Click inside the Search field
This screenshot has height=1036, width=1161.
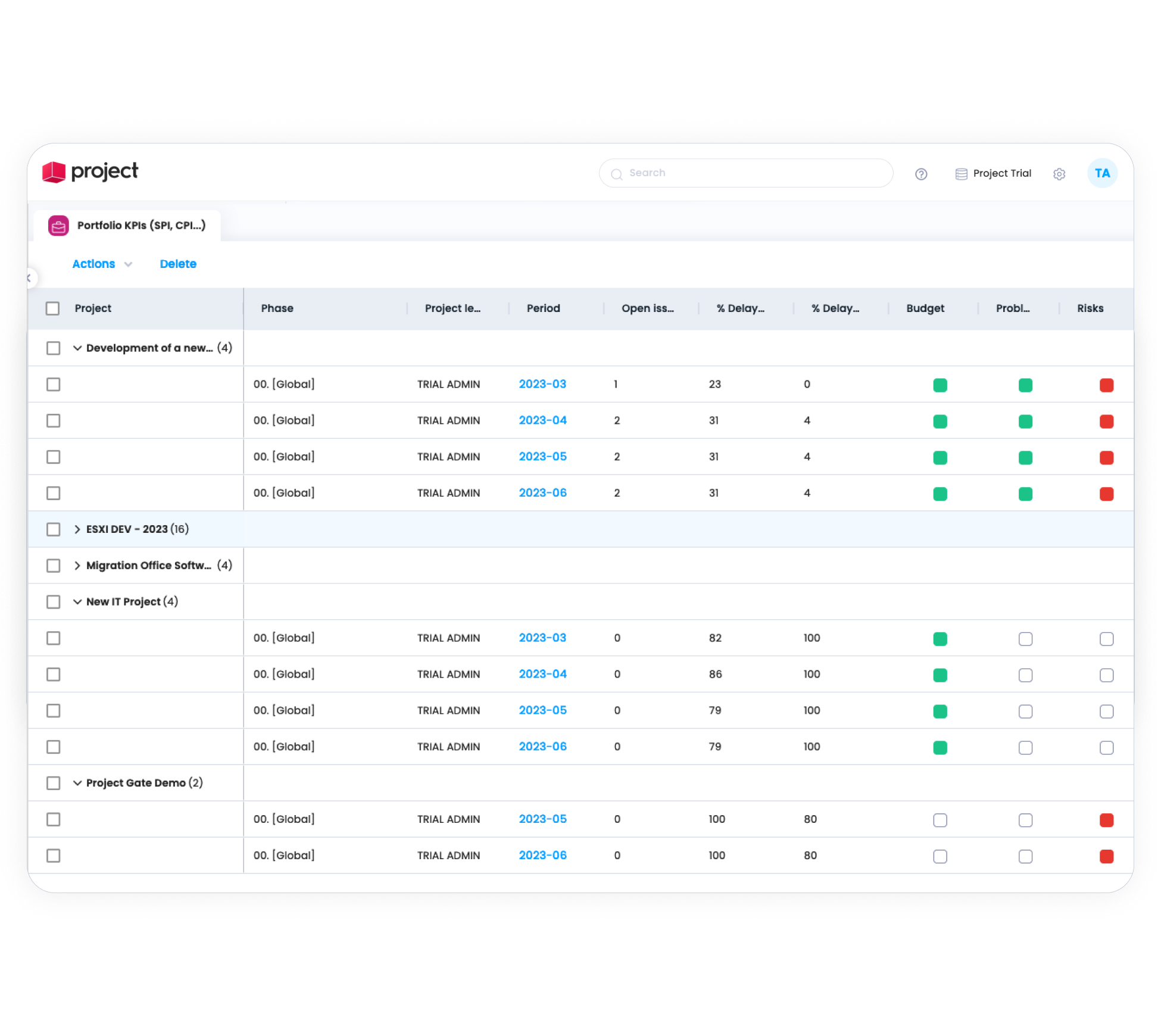point(746,173)
